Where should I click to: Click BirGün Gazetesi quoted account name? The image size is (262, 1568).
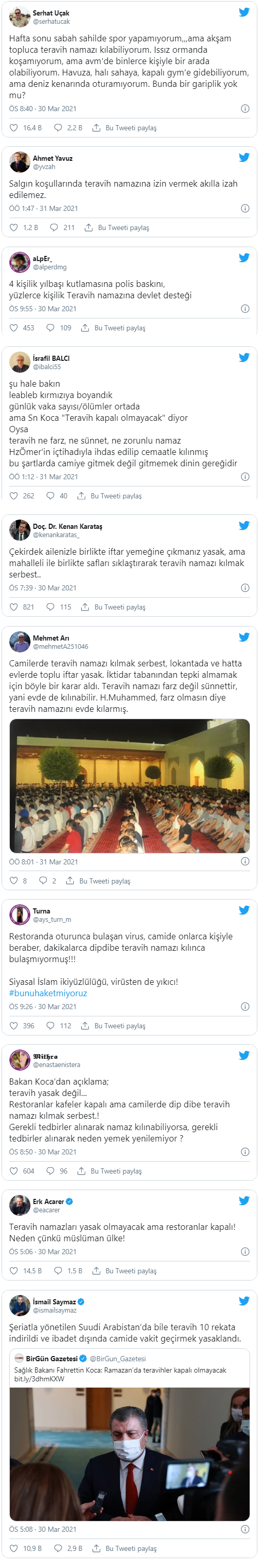click(x=52, y=1359)
